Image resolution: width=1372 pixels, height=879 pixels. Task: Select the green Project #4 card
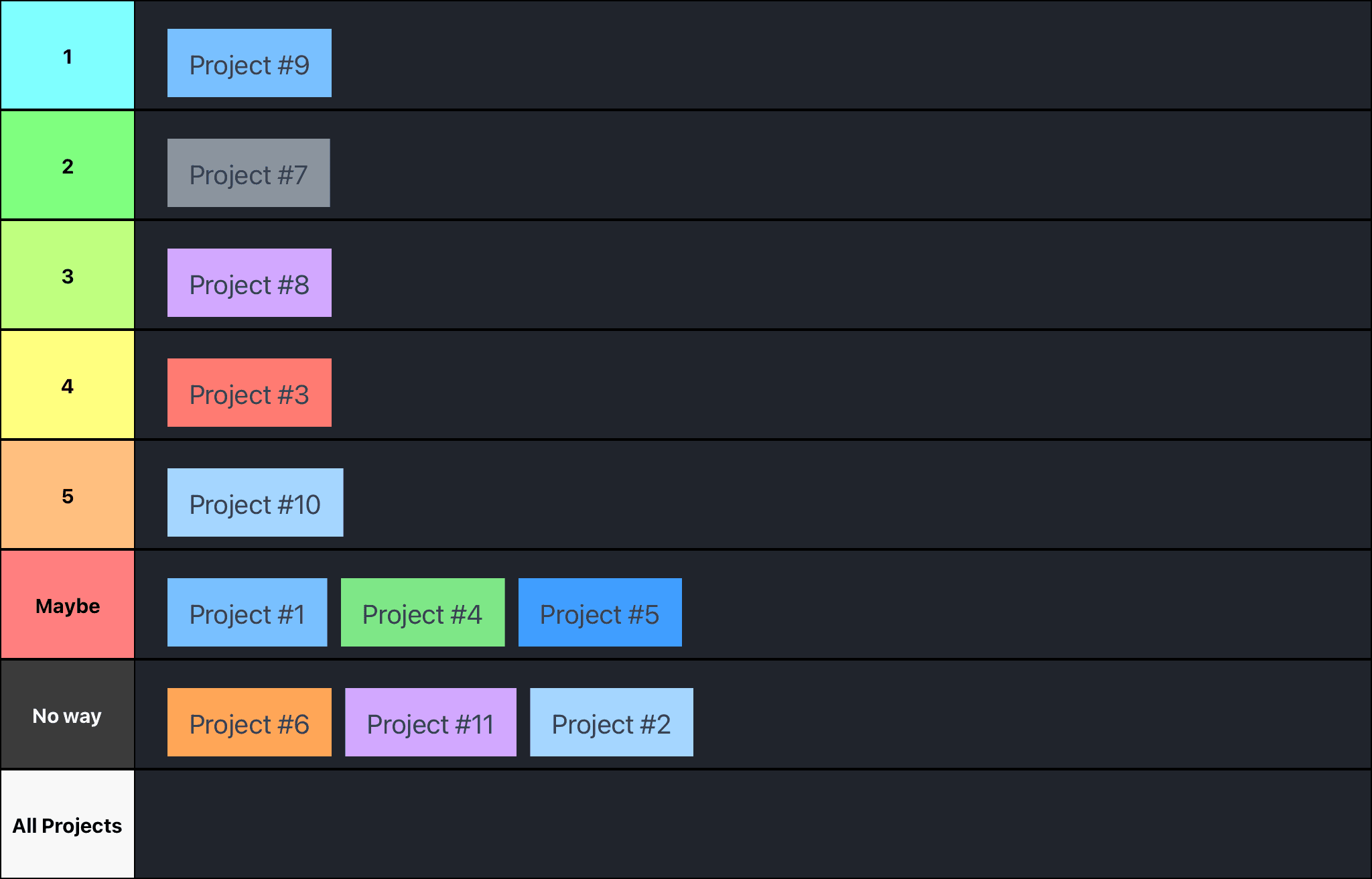[423, 612]
